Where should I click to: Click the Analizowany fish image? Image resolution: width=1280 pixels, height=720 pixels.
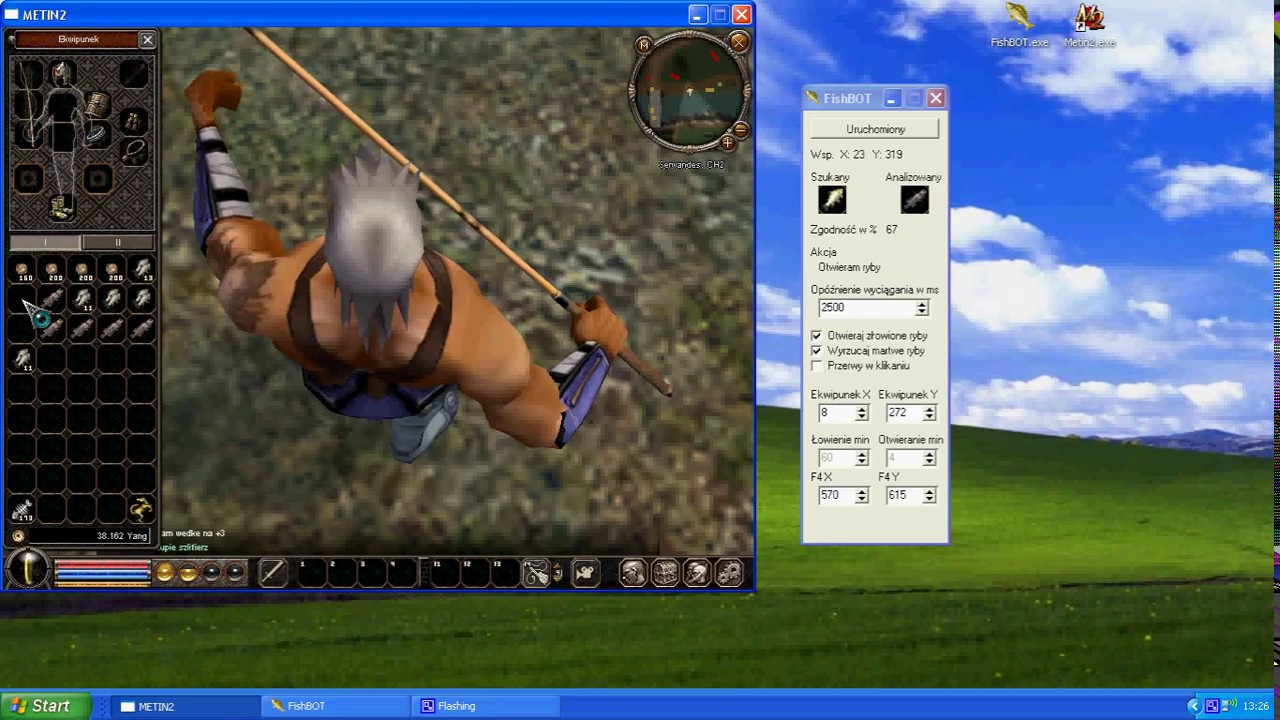coord(914,200)
